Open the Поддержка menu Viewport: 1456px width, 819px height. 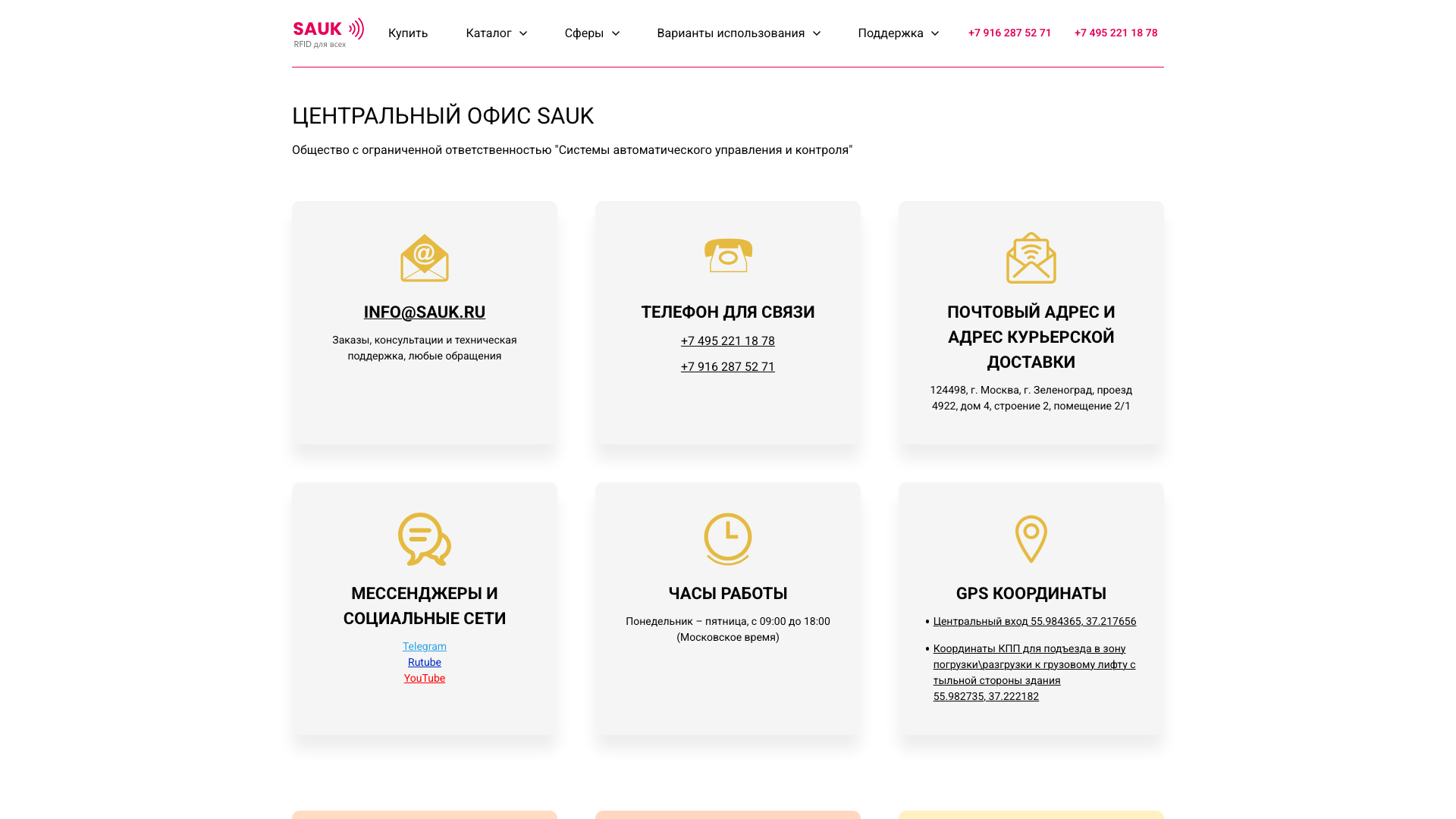coord(890,33)
